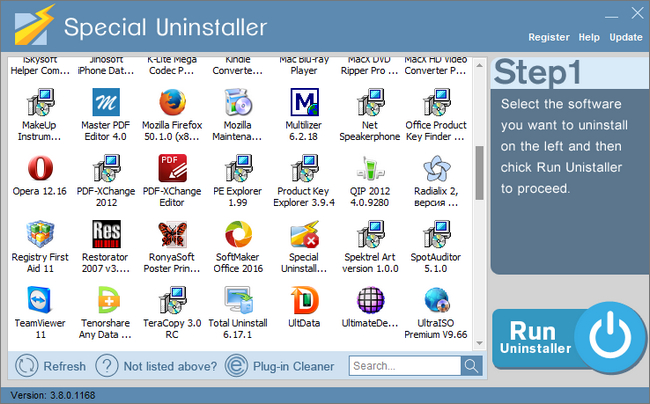Select Registry First Aid 11 icon
The width and height of the screenshot is (650, 404).
pyautogui.click(x=40, y=234)
